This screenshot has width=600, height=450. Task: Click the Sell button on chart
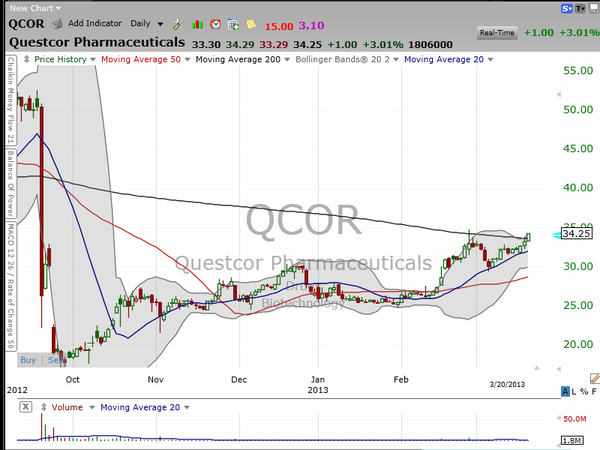(x=55, y=360)
